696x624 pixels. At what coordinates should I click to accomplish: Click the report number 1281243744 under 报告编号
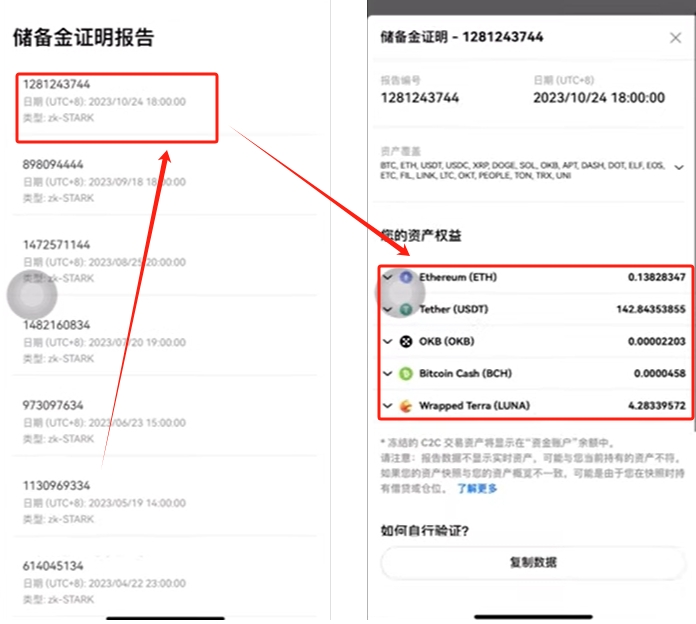click(x=420, y=98)
